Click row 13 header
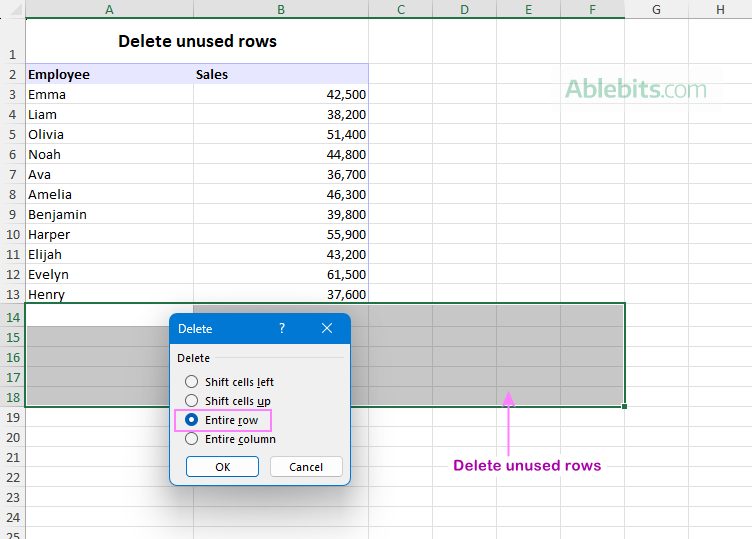The height and width of the screenshot is (539, 752). 12,294
